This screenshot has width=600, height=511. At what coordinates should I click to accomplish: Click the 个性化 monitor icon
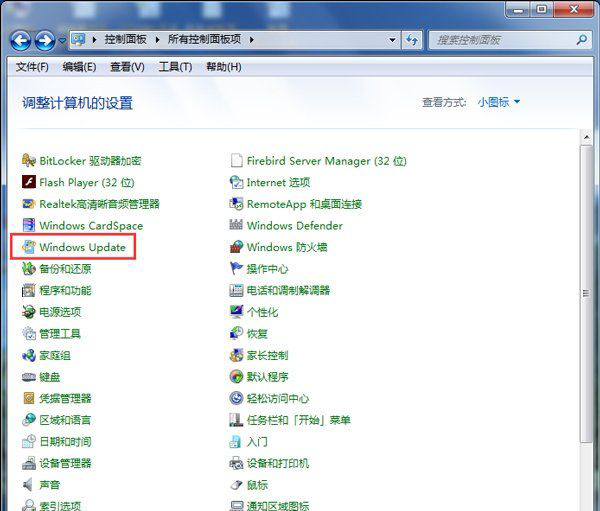coord(236,312)
